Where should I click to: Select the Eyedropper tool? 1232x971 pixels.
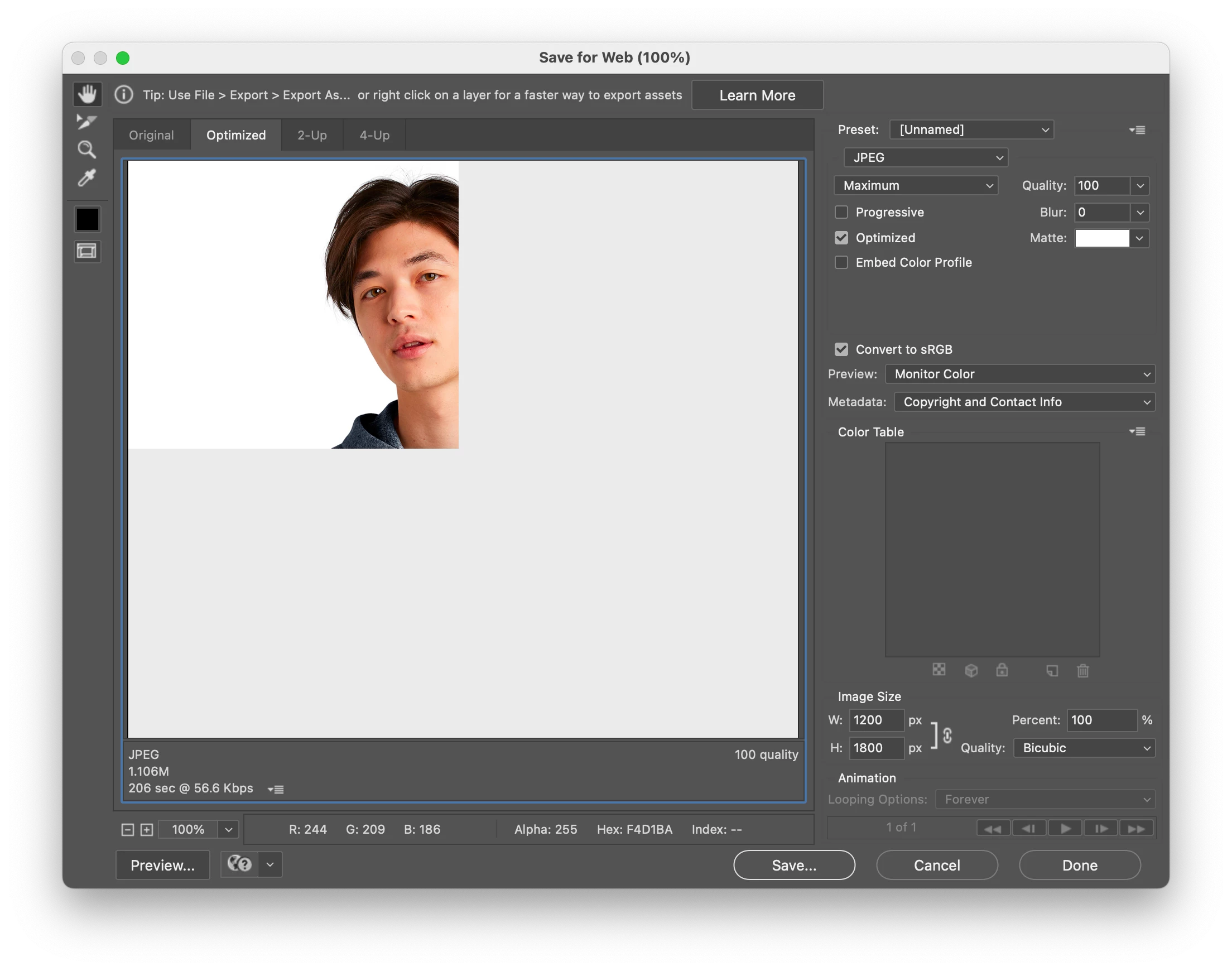pos(87,178)
